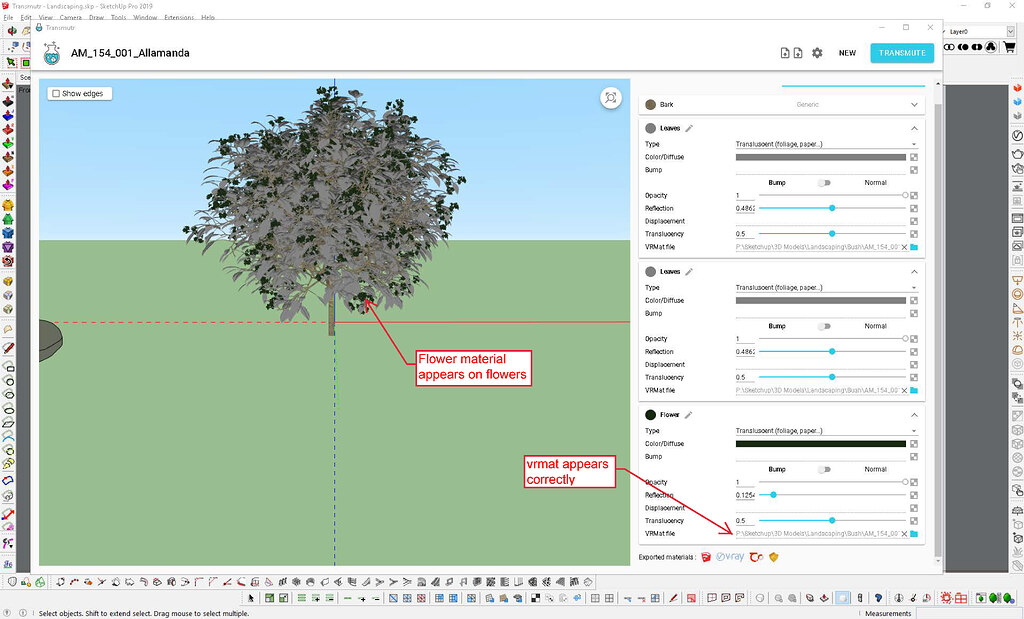Screen dimensions: 1024x619
Task: Click the V-Ray logo in Exported materials row
Action: (729, 557)
